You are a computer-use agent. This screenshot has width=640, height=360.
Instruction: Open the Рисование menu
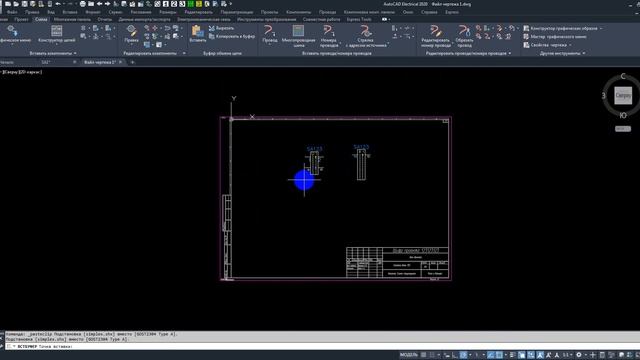[x=141, y=12]
